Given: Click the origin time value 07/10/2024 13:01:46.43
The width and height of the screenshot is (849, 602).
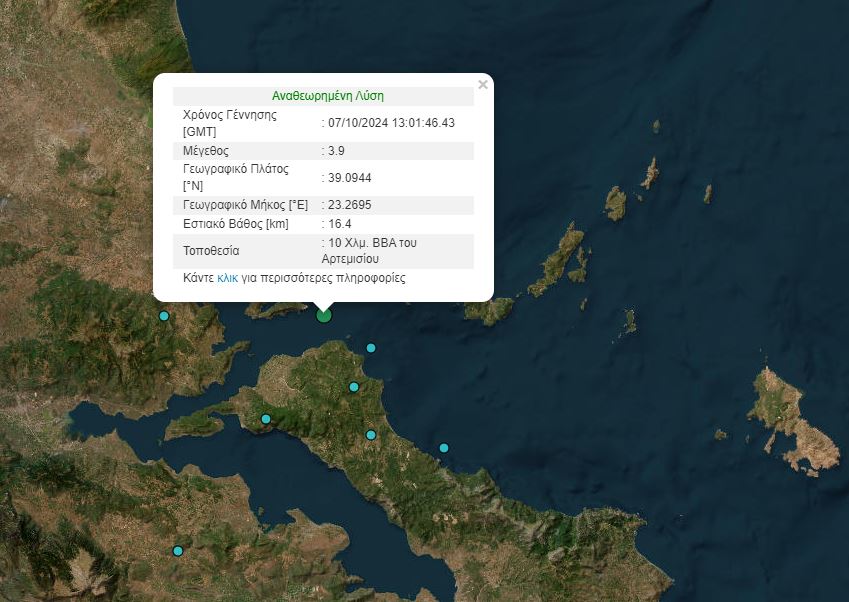Looking at the screenshot, I should (391, 123).
